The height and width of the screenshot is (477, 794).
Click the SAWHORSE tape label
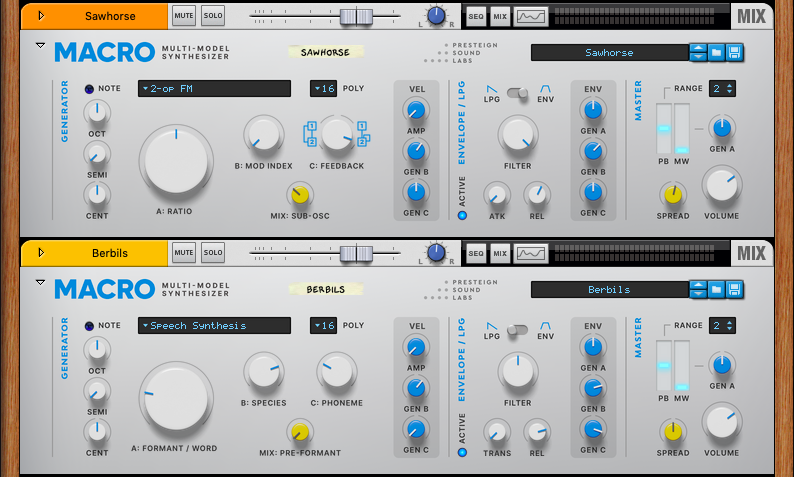point(326,52)
